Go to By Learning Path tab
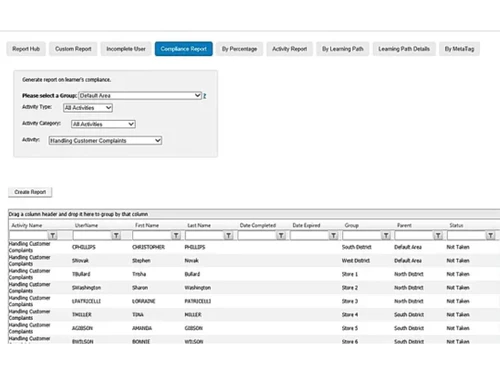Image resolution: width=500 pixels, height=375 pixels. (343, 49)
